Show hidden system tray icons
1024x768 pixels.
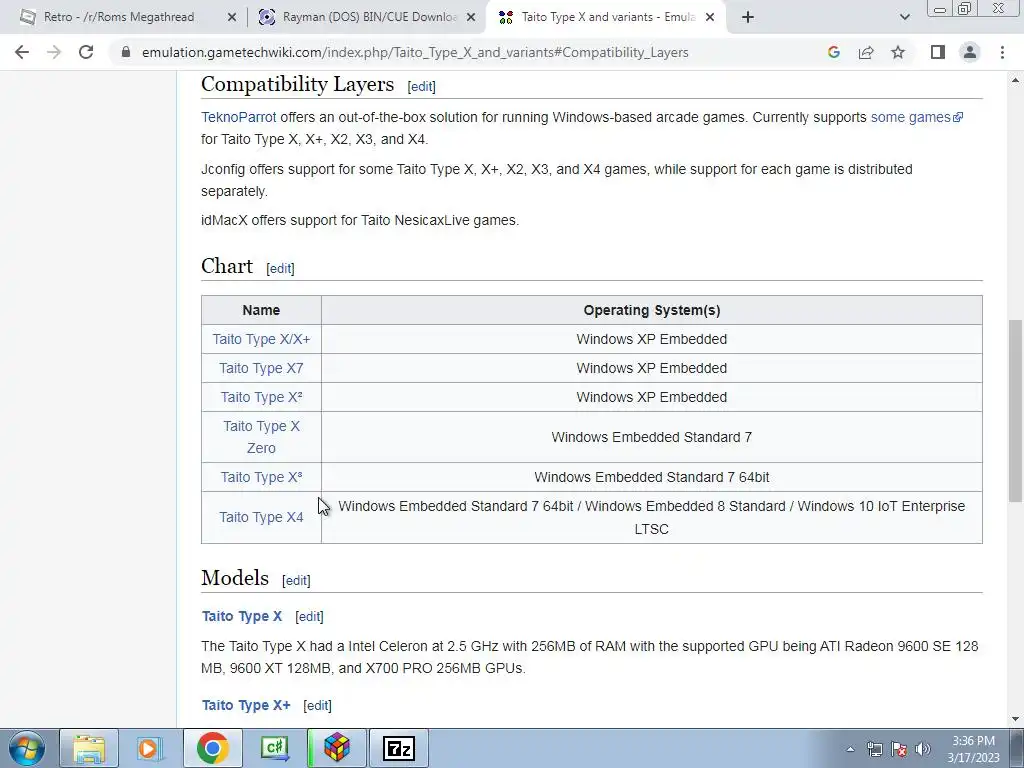pos(850,749)
